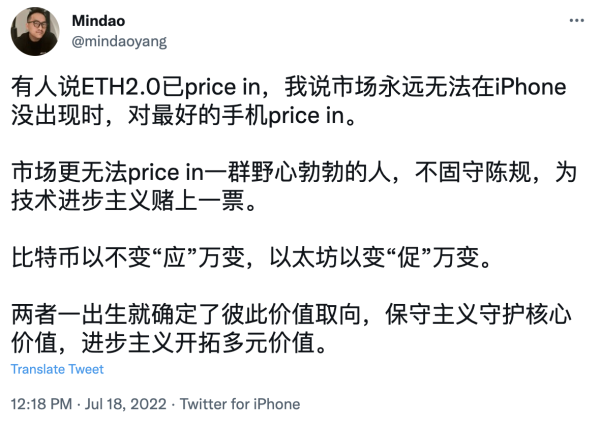Screen dimensions: 600x426
Task: Click Mindao's profile avatar photo
Action: click(x=35, y=31)
